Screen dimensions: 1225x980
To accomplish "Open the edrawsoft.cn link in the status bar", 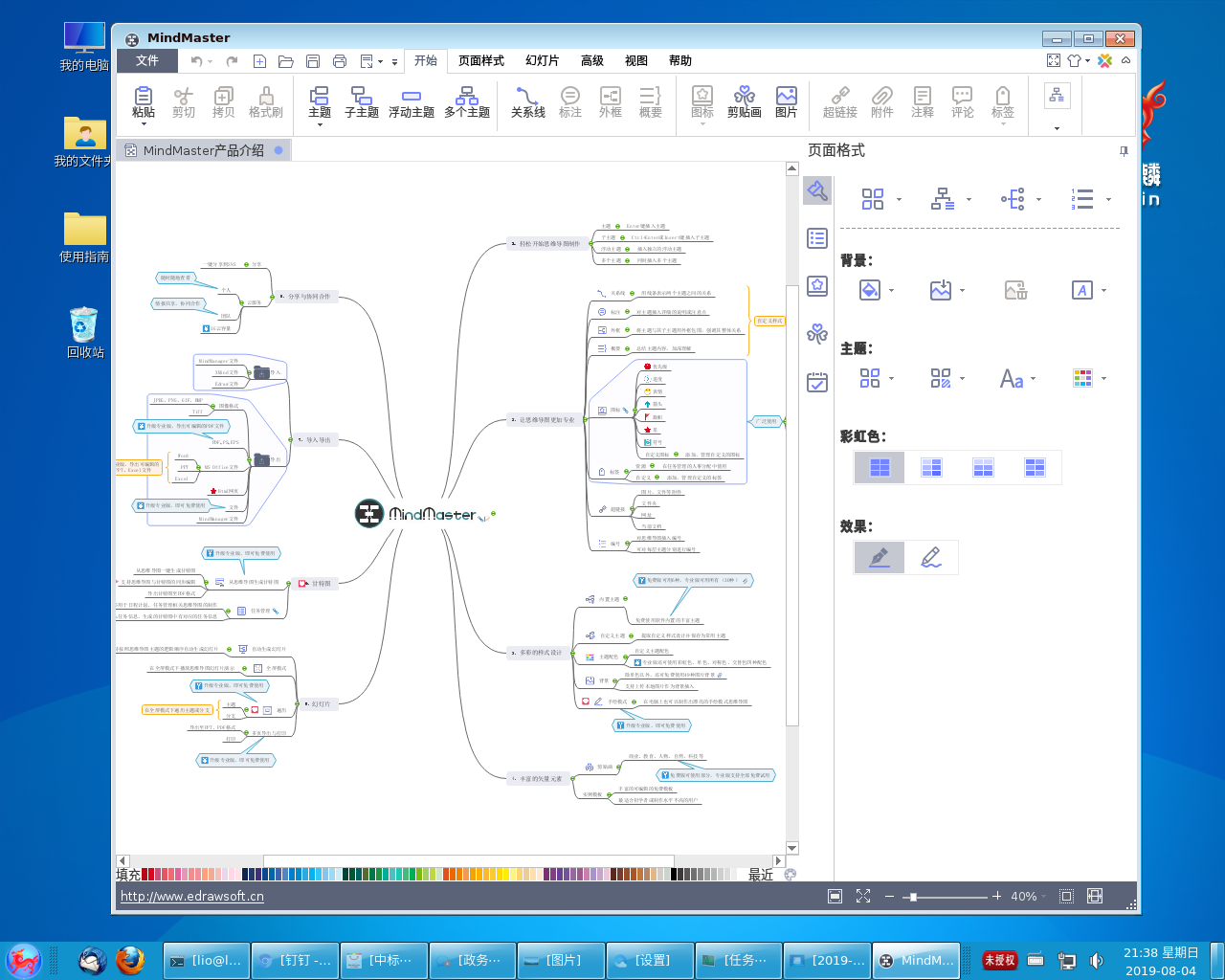I will click(x=192, y=897).
